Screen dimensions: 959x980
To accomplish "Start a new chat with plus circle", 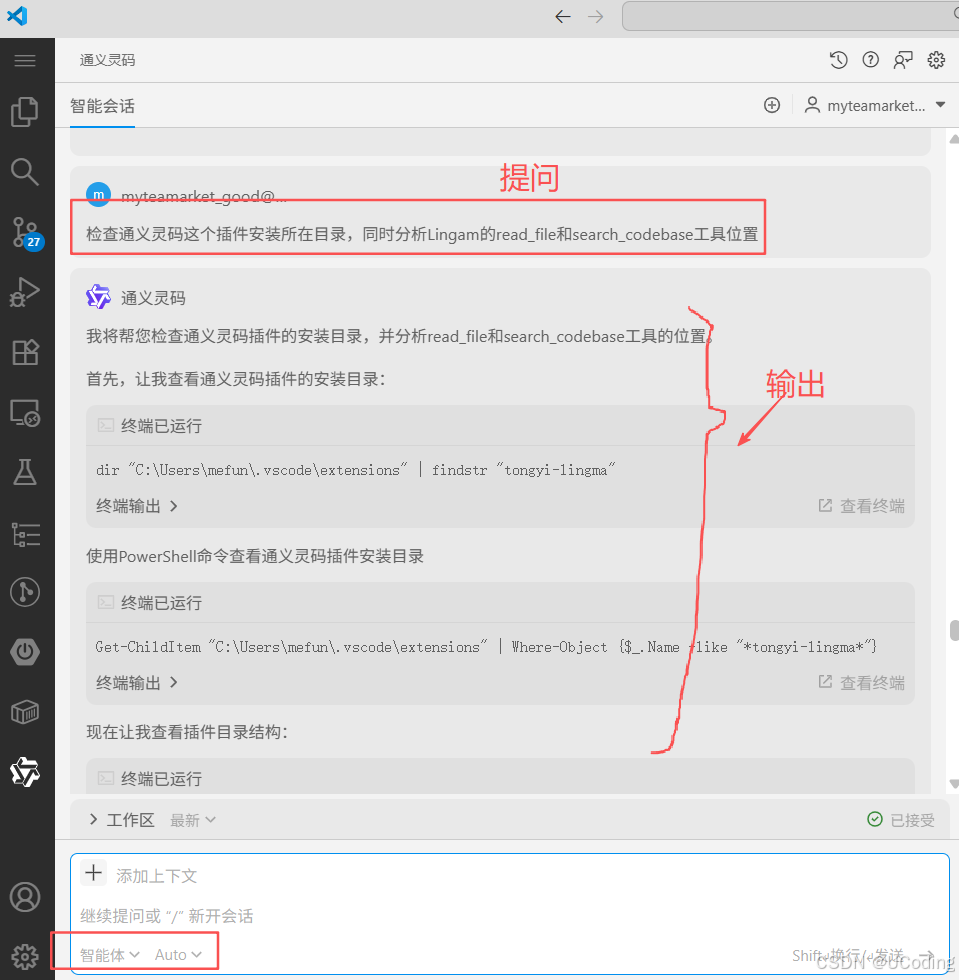I will 772,105.
